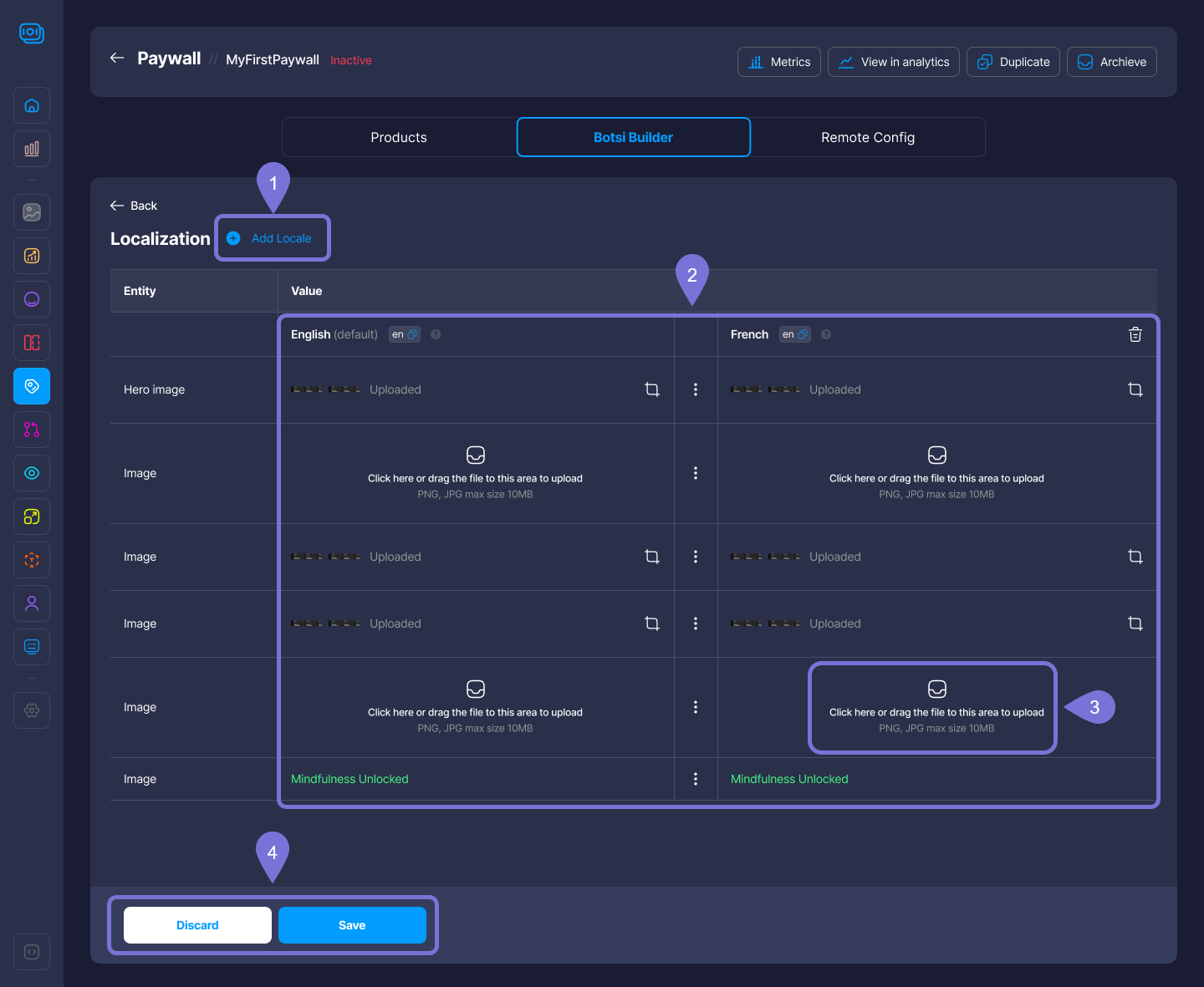Screen dimensions: 1204x987
Task: Click the Discard button
Action: coord(197,925)
